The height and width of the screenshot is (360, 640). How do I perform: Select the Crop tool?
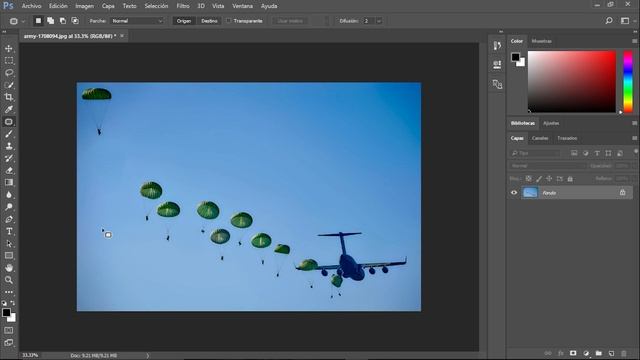(x=9, y=97)
